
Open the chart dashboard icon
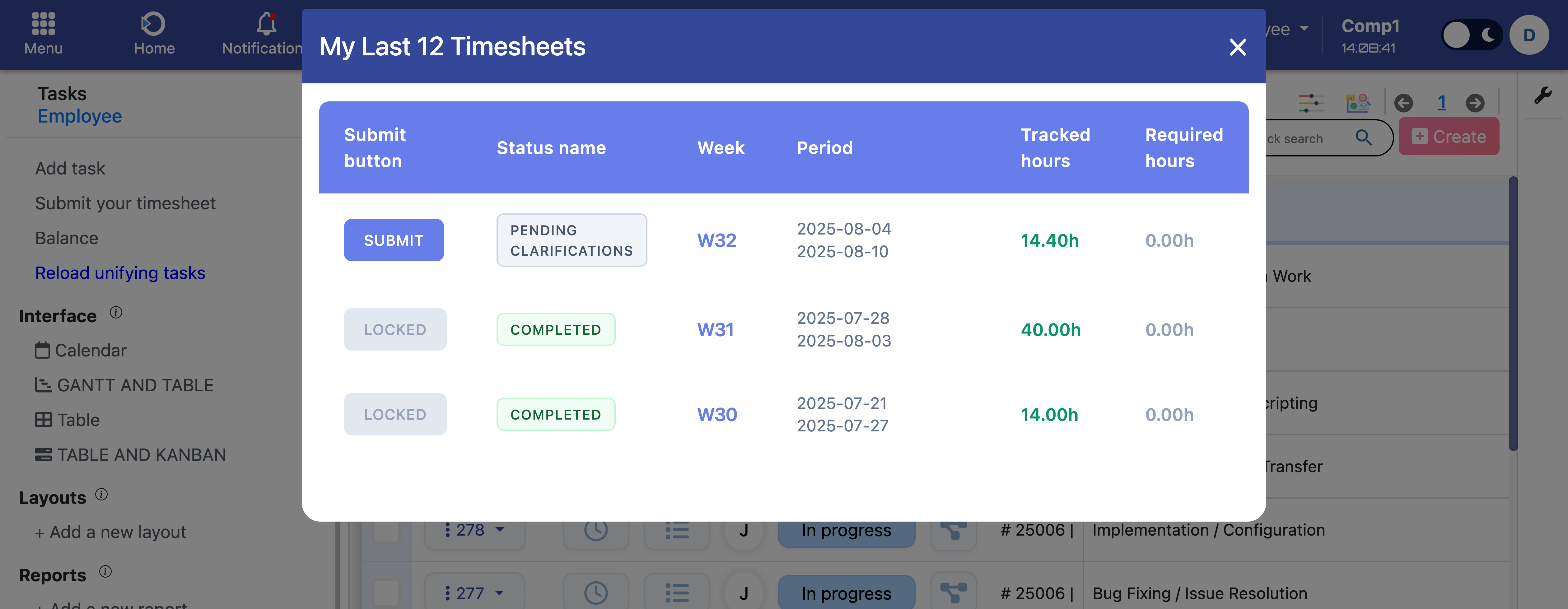coord(1358,103)
